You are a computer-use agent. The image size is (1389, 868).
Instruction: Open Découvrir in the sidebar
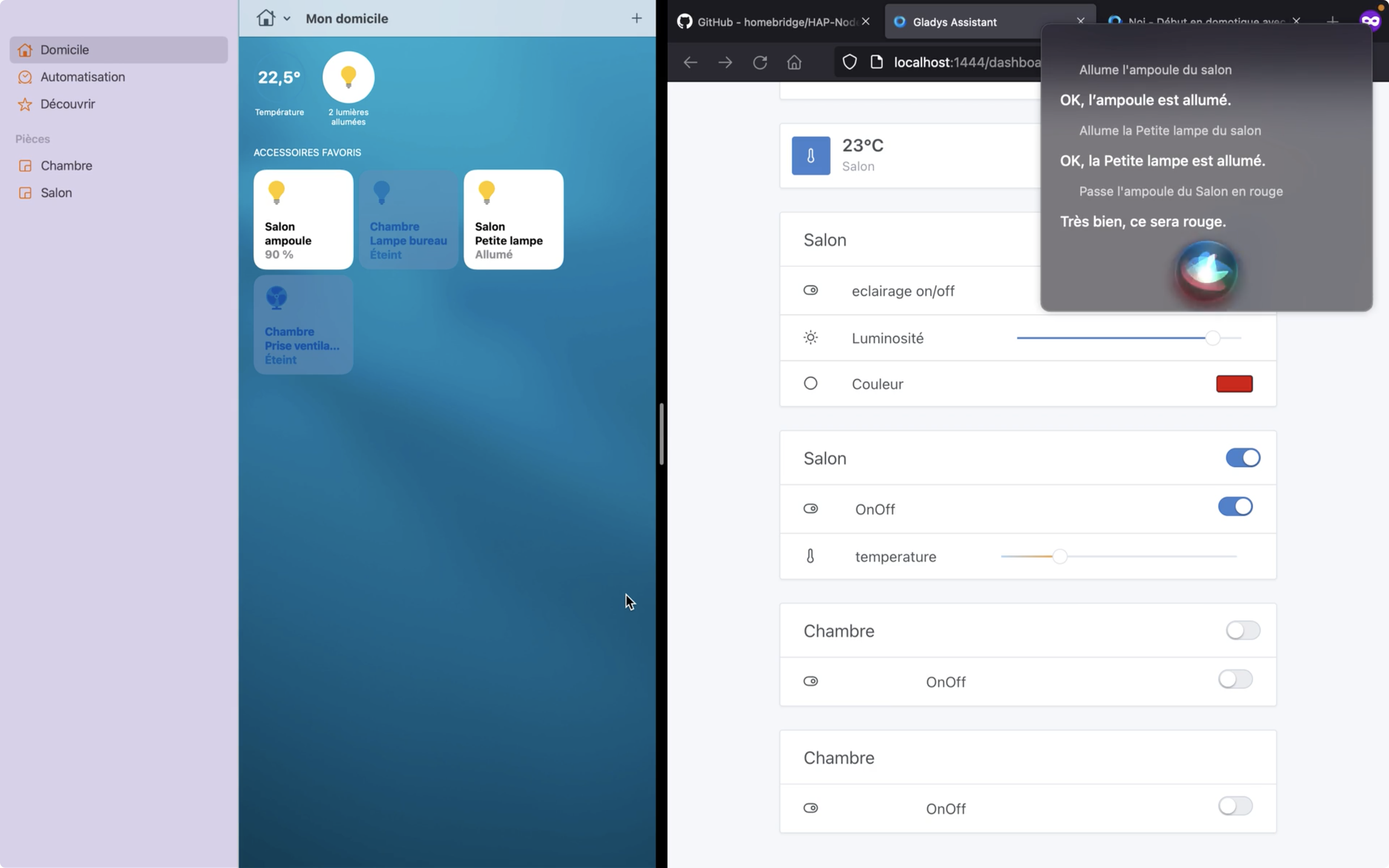(119, 104)
